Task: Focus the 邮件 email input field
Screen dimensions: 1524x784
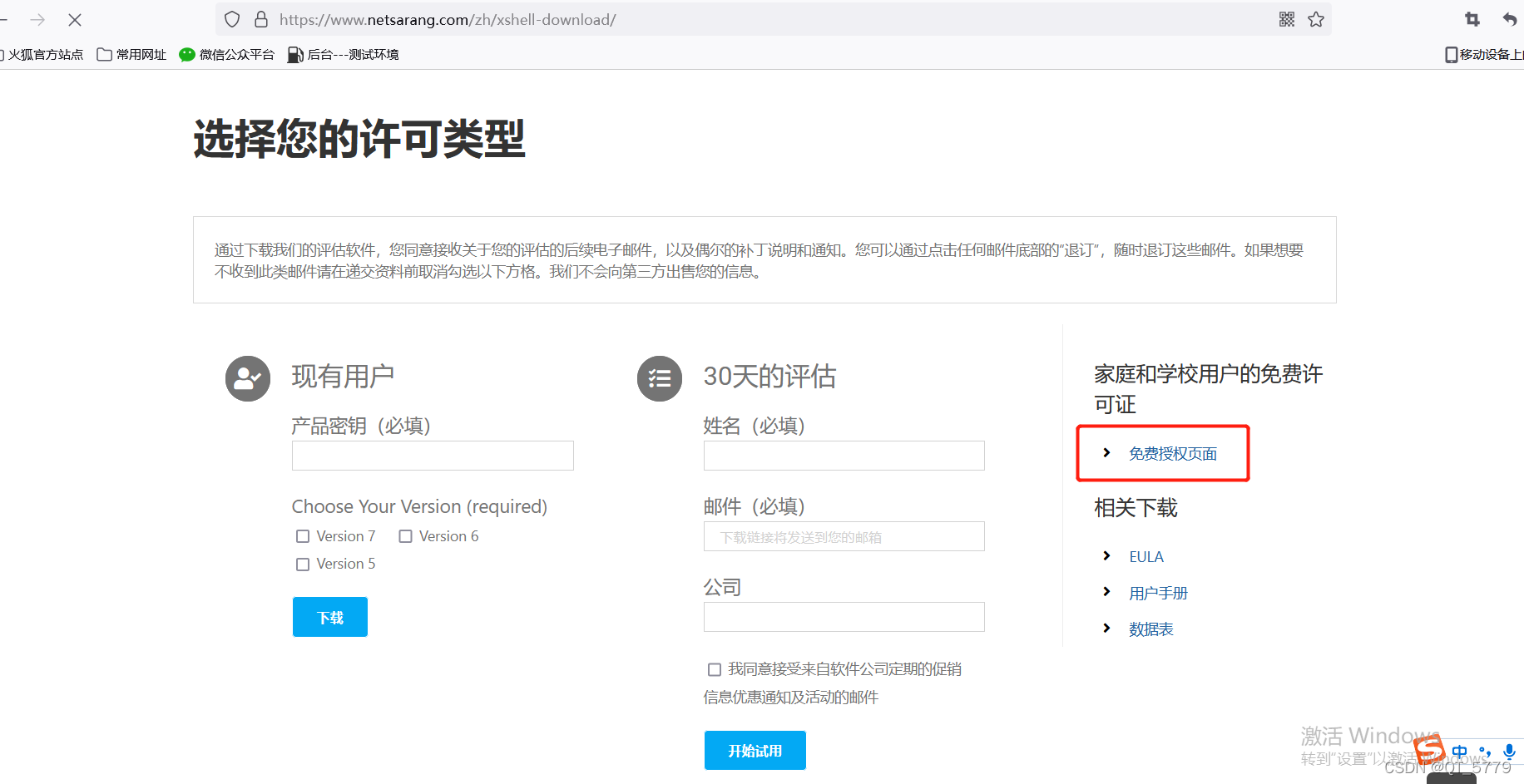Action: (x=844, y=536)
